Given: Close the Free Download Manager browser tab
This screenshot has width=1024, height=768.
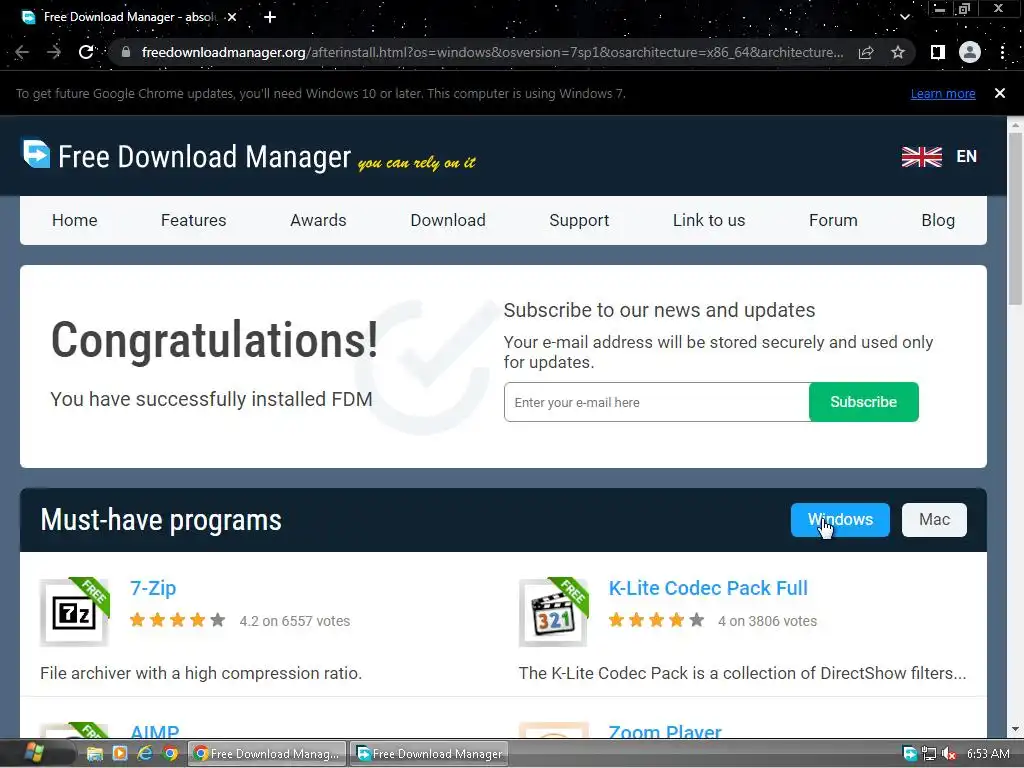Looking at the screenshot, I should click(x=232, y=17).
